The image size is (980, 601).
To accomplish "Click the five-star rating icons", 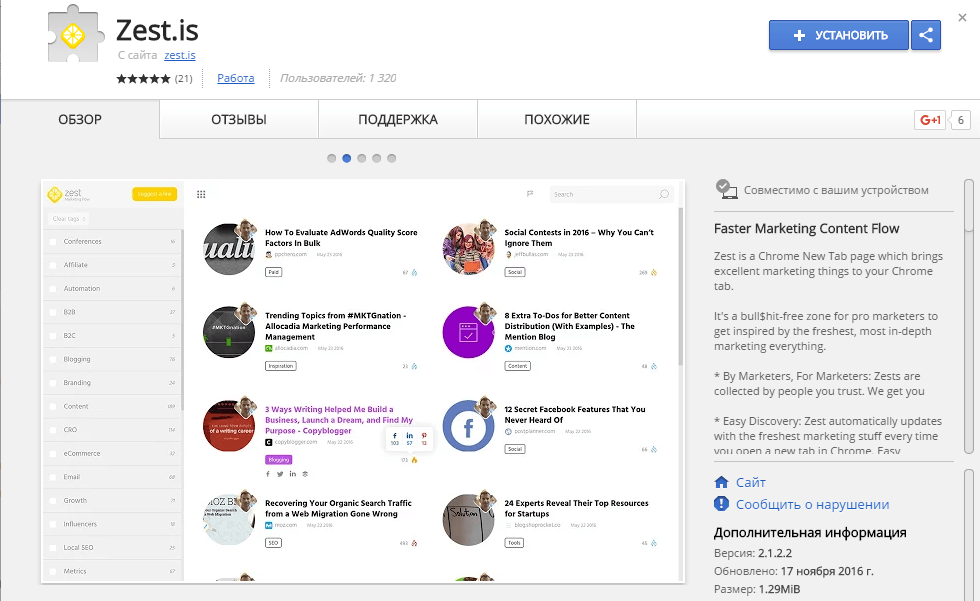I will (143, 78).
